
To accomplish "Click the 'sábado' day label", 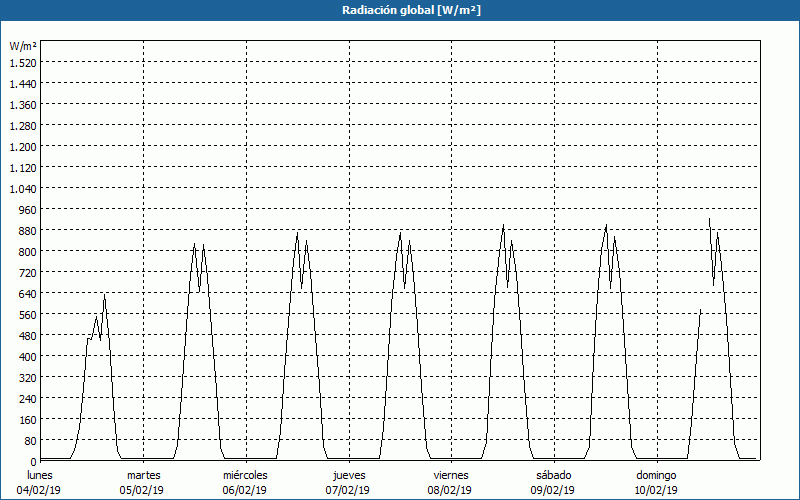I will pos(554,475).
